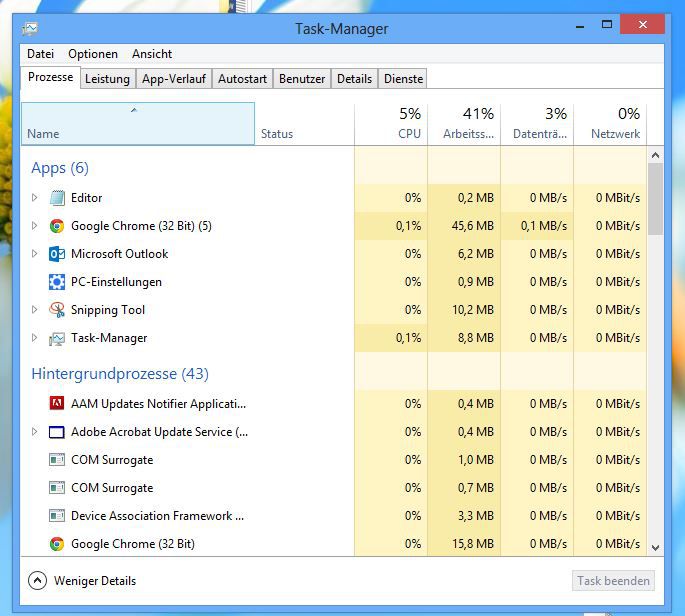The width and height of the screenshot is (685, 616).
Task: Expand the Snipping Tool process group
Action: click(x=35, y=310)
